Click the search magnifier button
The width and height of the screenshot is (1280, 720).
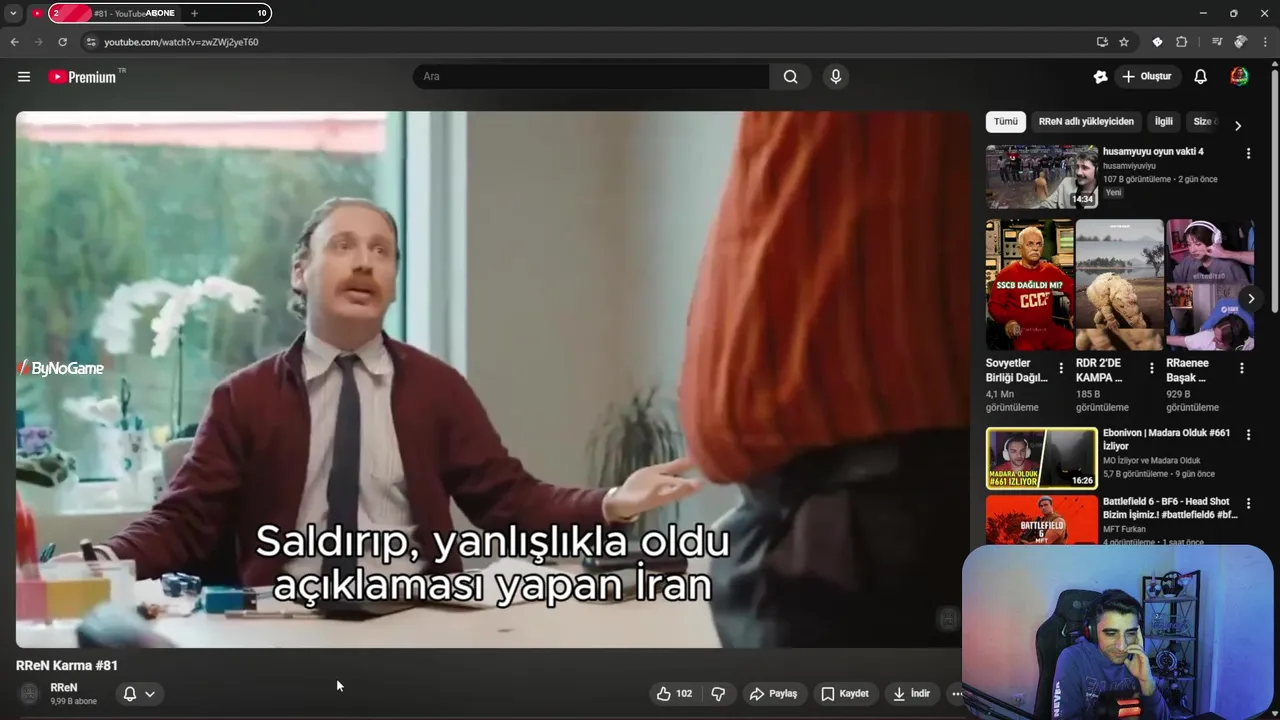pyautogui.click(x=791, y=77)
